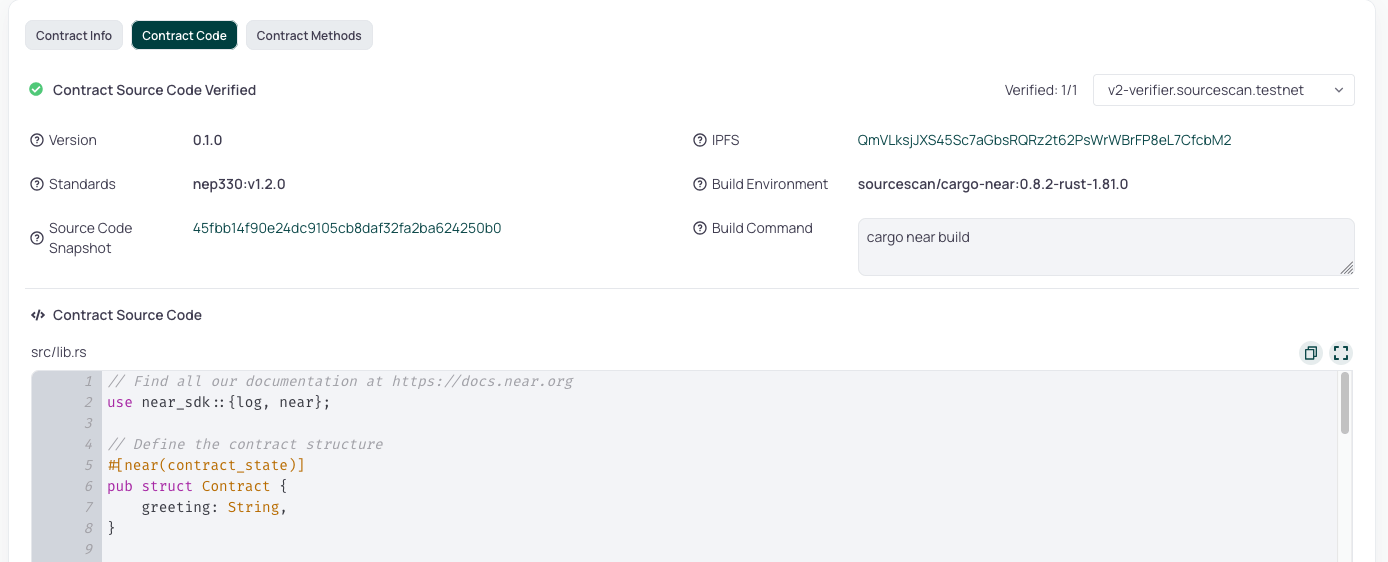The height and width of the screenshot is (562, 1388).
Task: Click the Contract Source Code brackets icon
Action: pyautogui.click(x=38, y=315)
